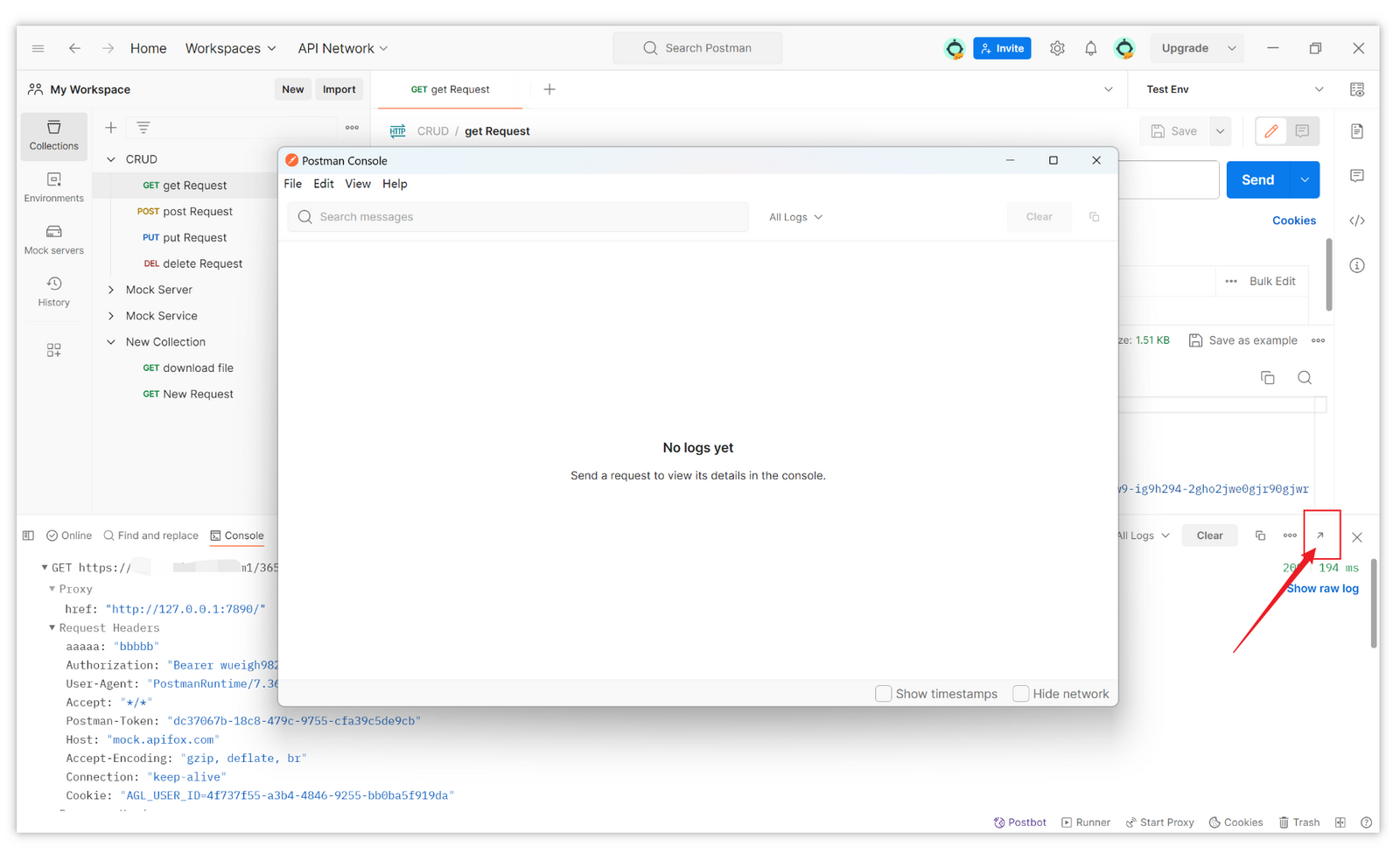This screenshot has width=1400, height=854.
Task: Enable Show timestamps checkbox
Action: click(884, 694)
